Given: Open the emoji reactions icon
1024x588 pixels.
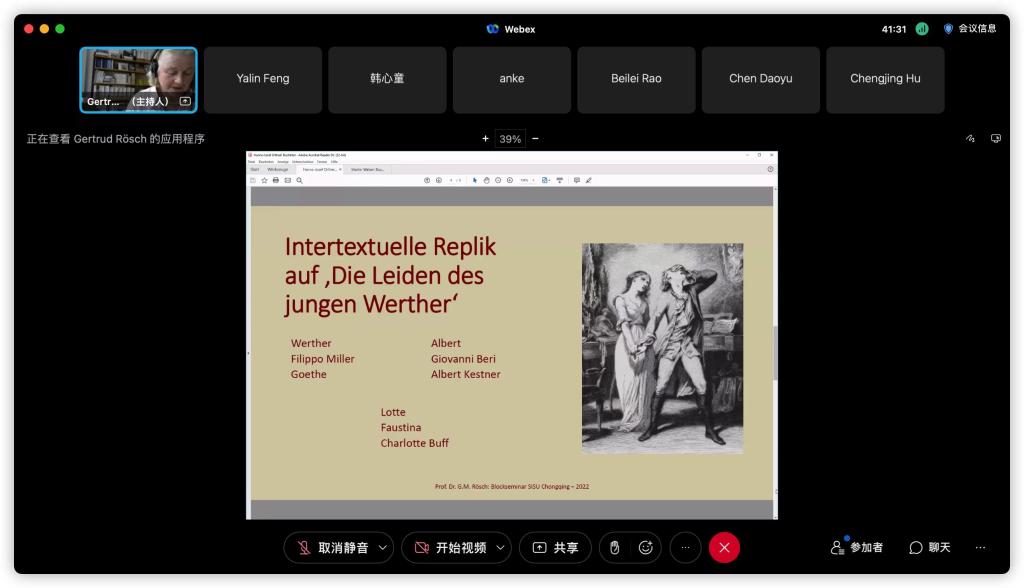Looking at the screenshot, I should (x=645, y=548).
